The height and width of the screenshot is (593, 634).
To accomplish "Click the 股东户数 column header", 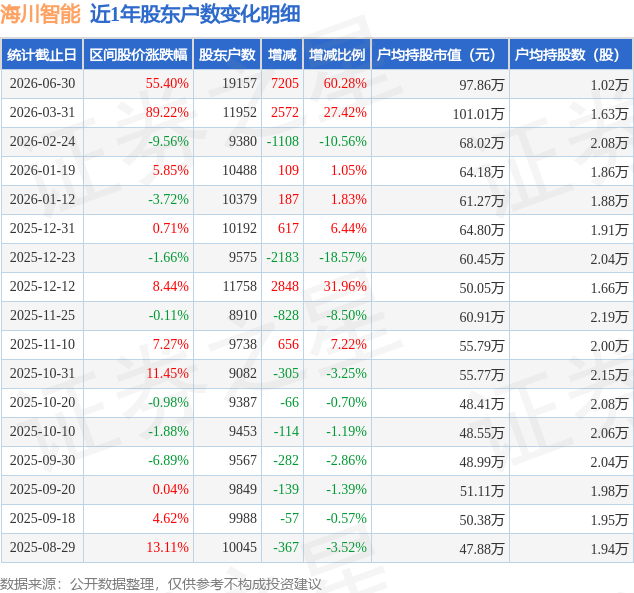I will point(227,55).
